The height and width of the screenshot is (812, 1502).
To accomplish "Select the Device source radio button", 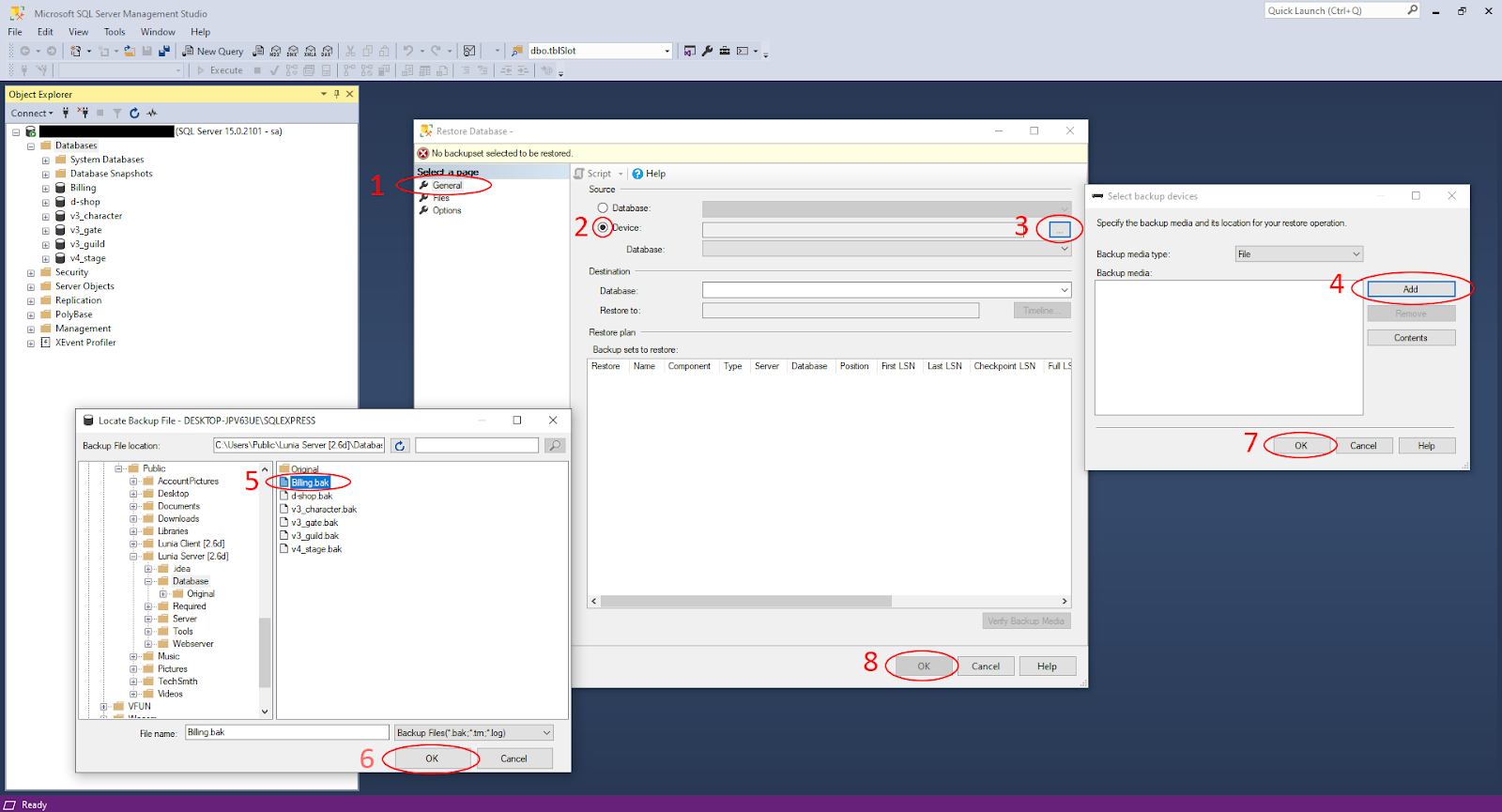I will click(x=603, y=228).
